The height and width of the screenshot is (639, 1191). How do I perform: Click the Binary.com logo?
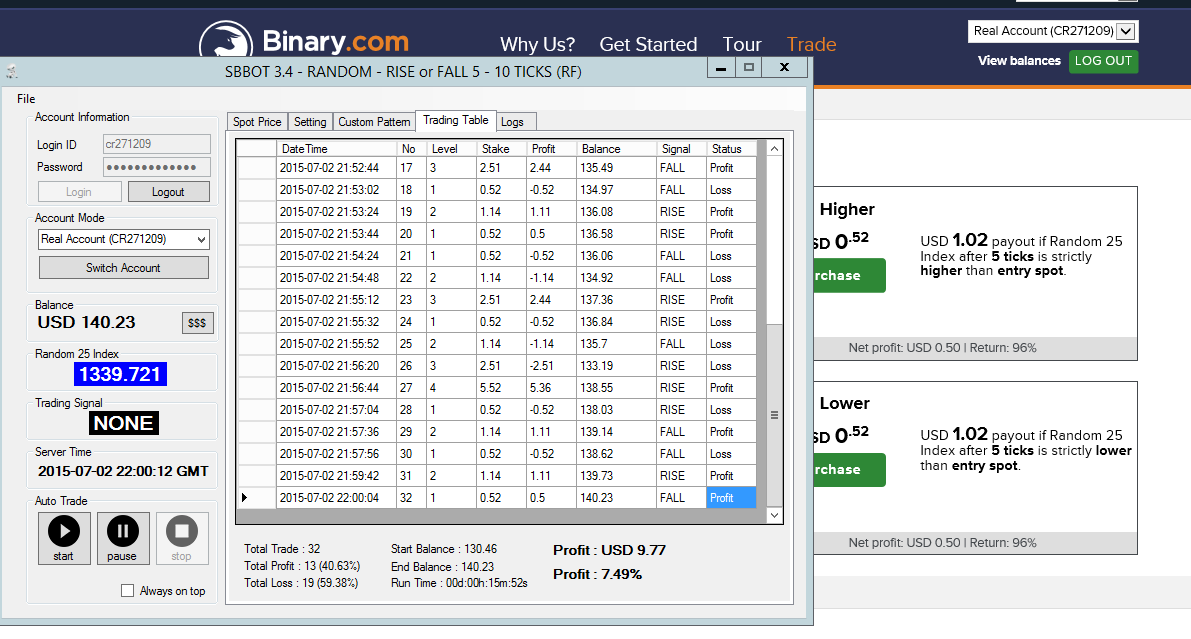304,40
